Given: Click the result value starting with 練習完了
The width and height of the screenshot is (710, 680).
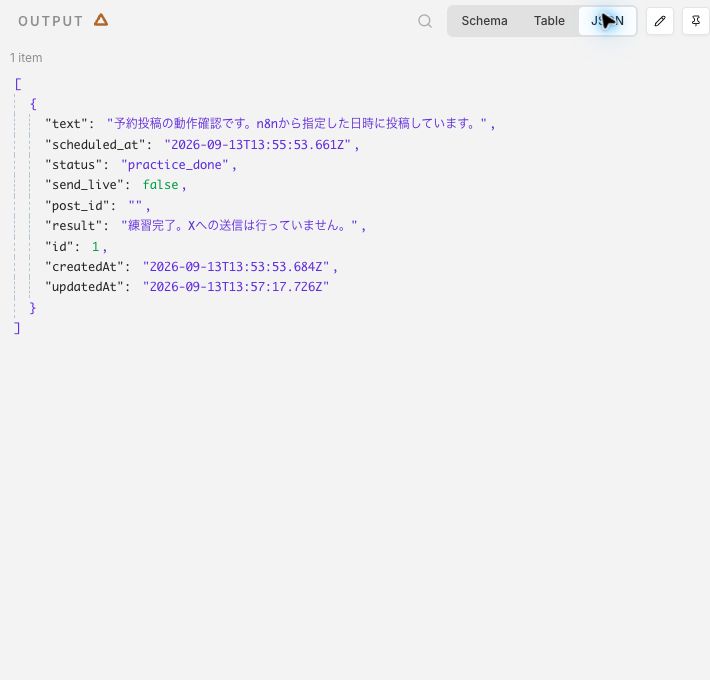Looking at the screenshot, I should (x=240, y=225).
